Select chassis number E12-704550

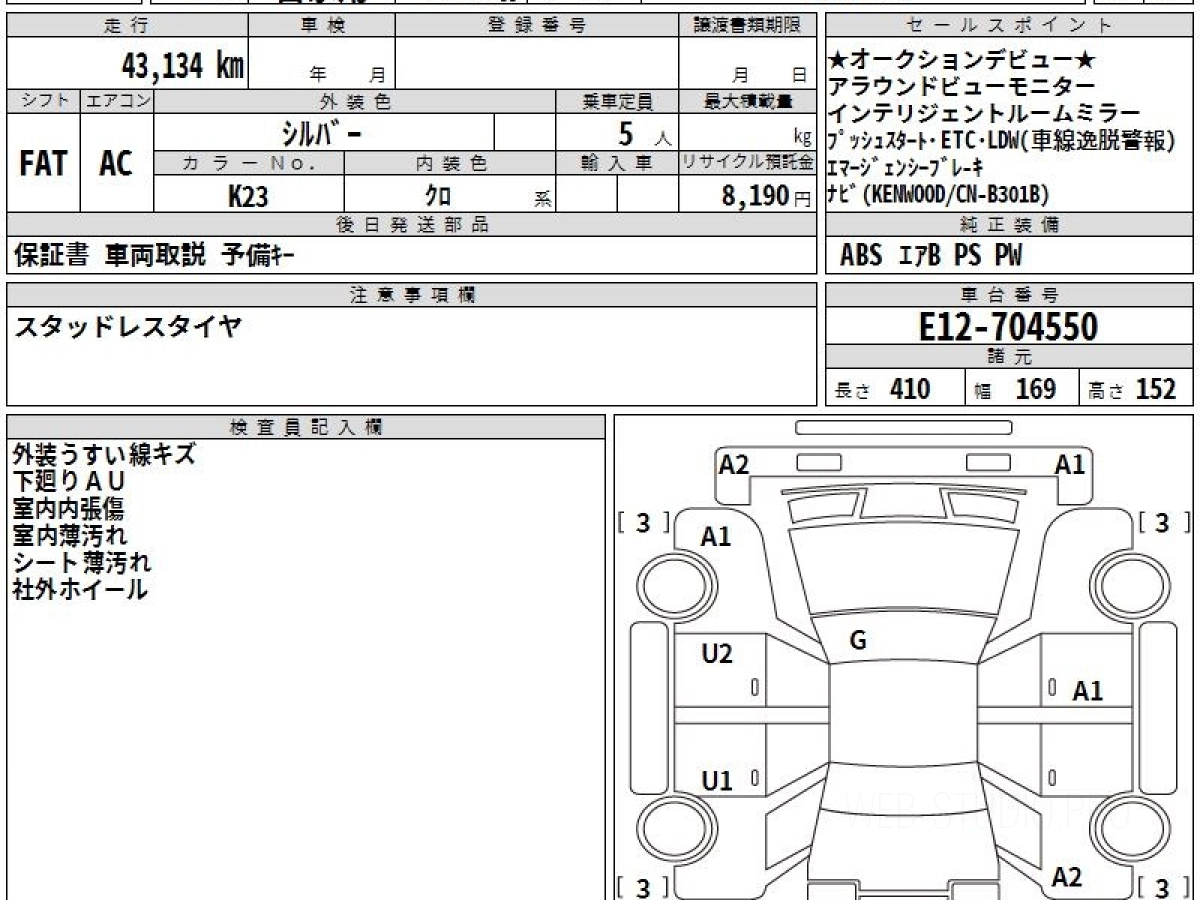click(1009, 327)
